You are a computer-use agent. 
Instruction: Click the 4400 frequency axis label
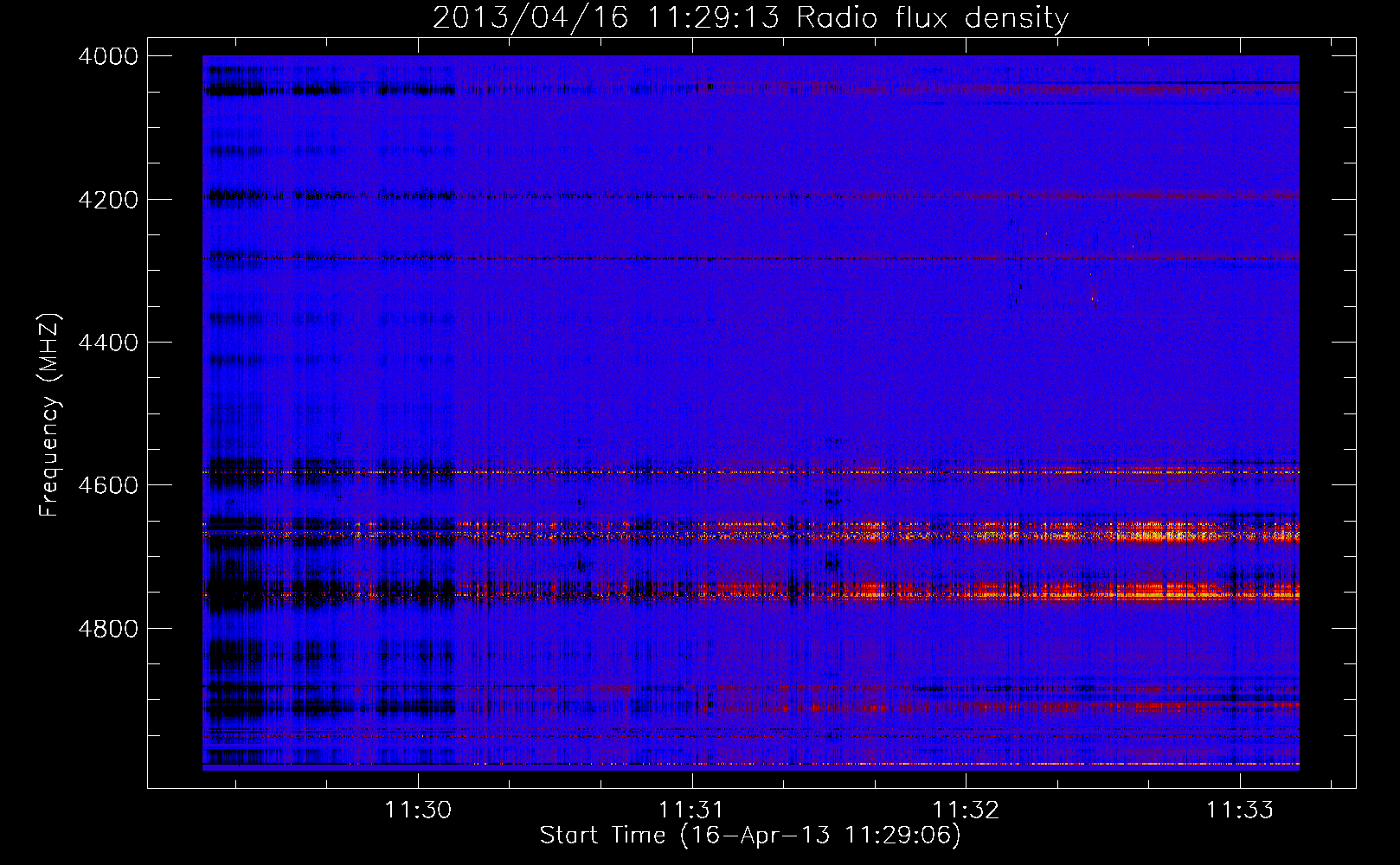pyautogui.click(x=108, y=343)
